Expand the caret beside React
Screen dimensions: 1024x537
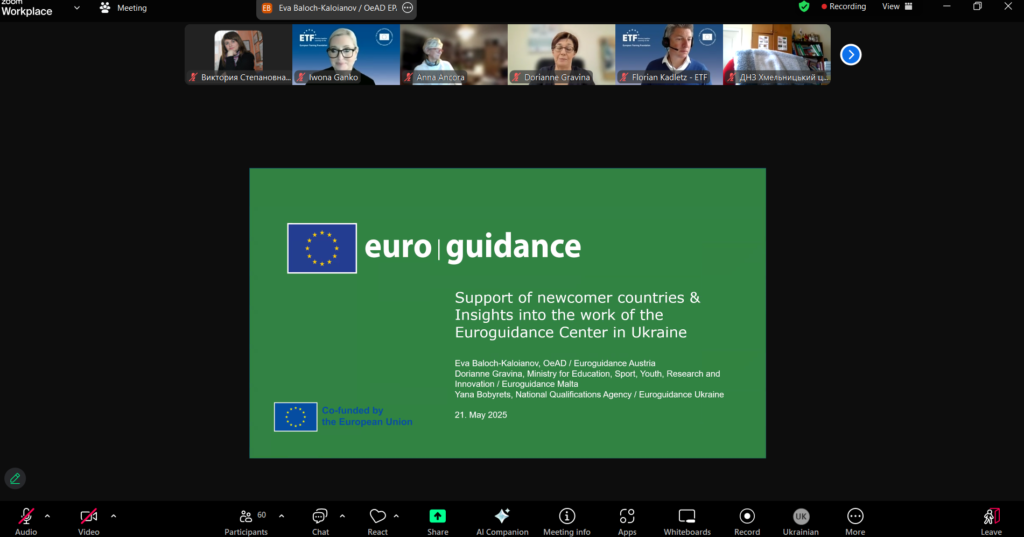pyautogui.click(x=396, y=516)
